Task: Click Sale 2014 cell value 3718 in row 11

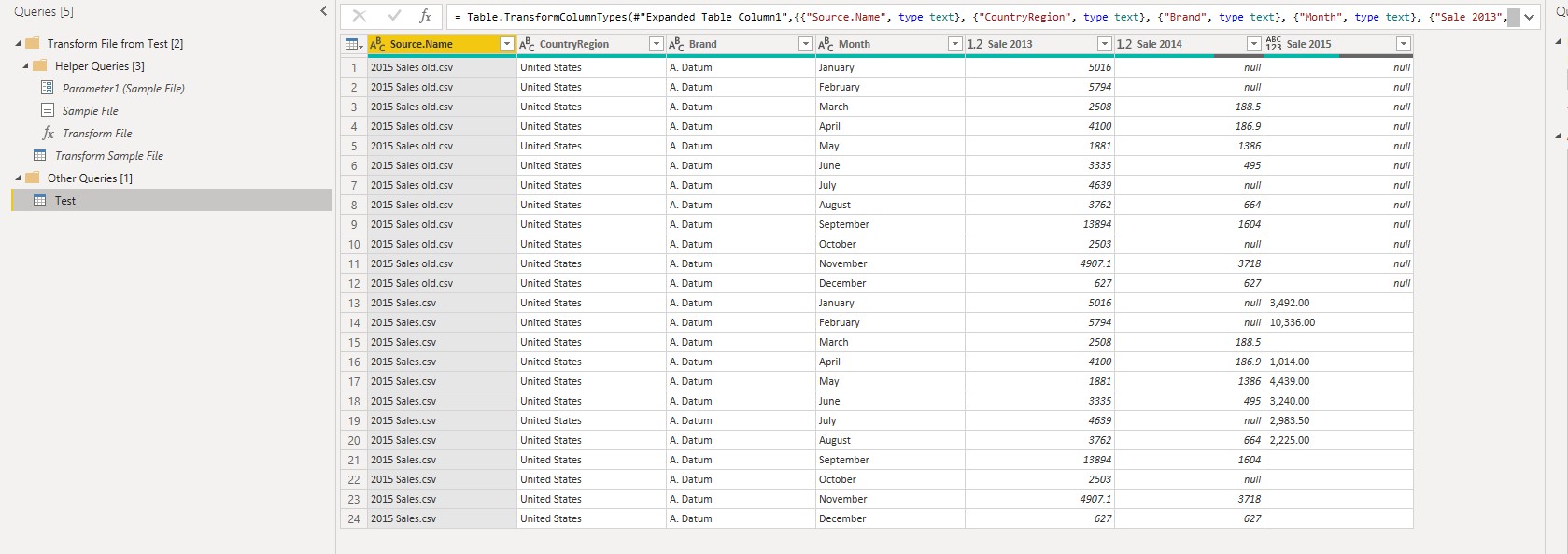Action: click(1189, 263)
